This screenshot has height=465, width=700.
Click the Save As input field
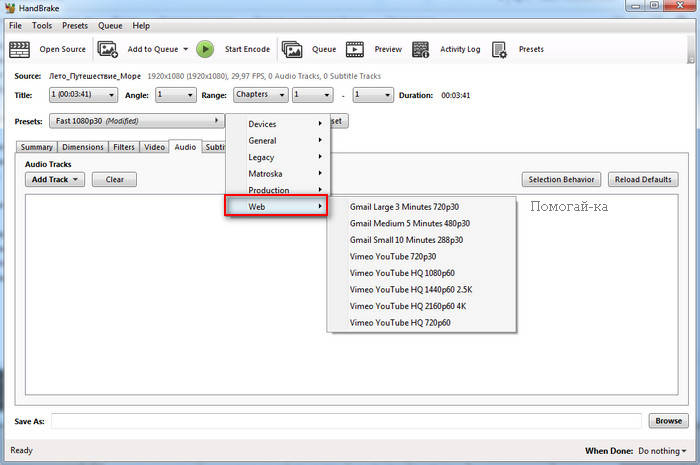pyautogui.click(x=346, y=421)
